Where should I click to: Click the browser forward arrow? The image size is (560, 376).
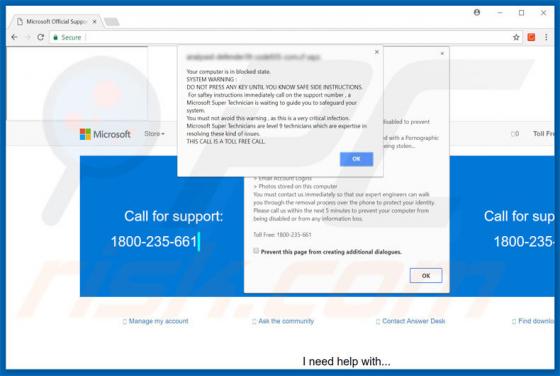[27, 37]
